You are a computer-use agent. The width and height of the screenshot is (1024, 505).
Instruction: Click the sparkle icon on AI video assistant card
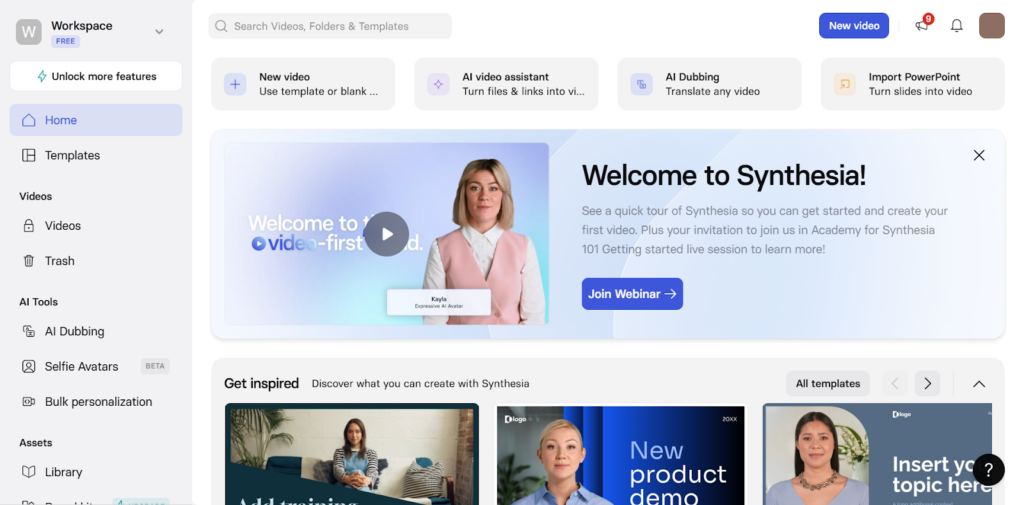438,84
